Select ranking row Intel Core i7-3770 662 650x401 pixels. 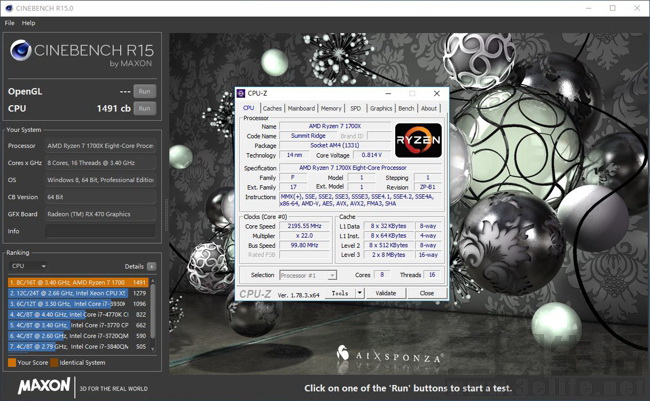click(x=78, y=325)
